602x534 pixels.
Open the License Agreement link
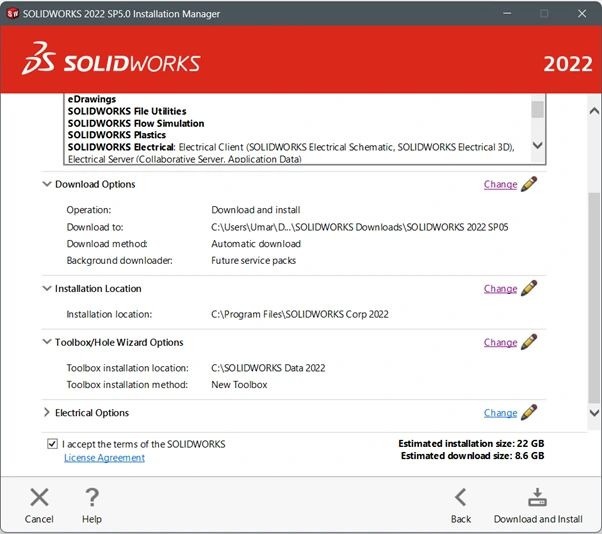[x=104, y=458]
